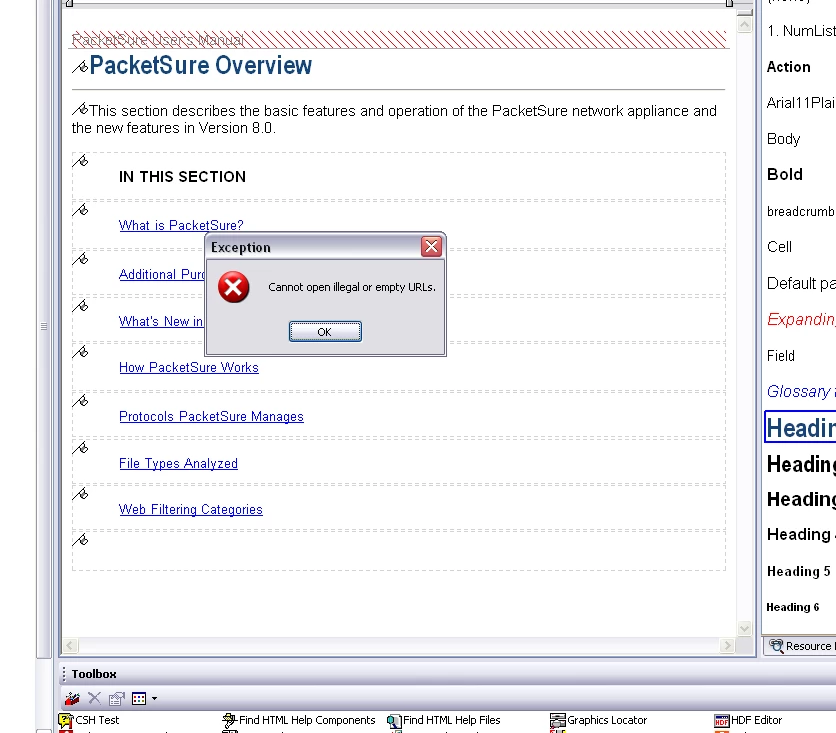
Task: Select the blue 'Glossary' style
Action: click(x=801, y=391)
